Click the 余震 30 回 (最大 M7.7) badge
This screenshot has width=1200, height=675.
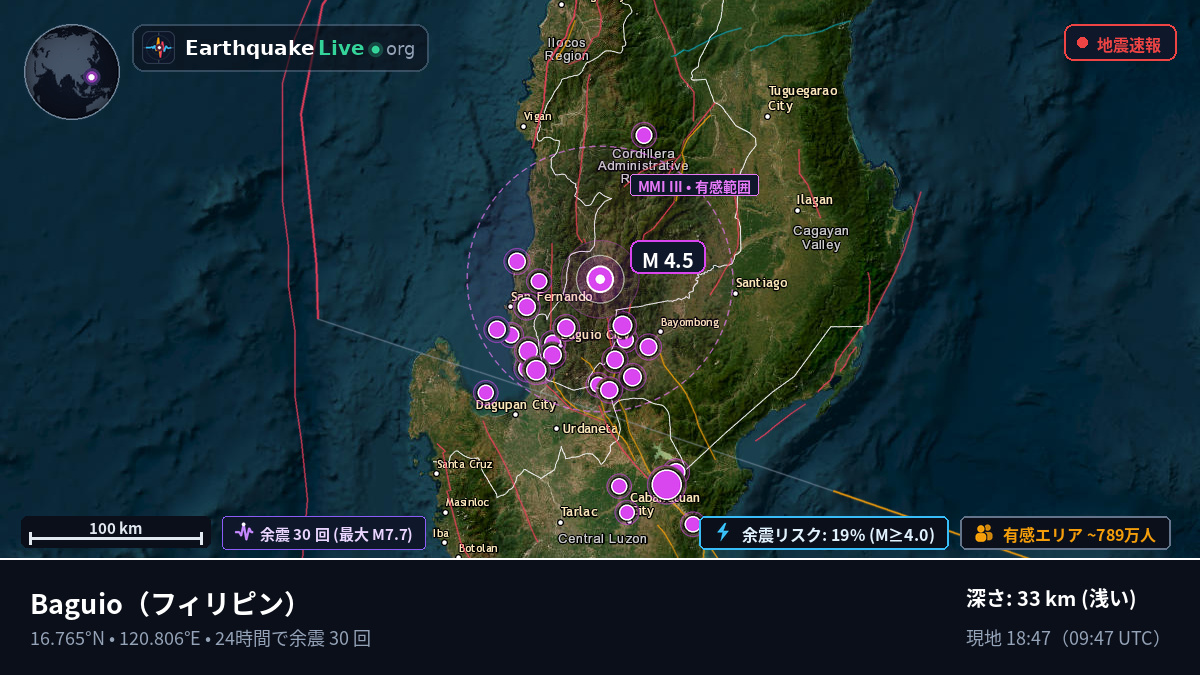(x=324, y=533)
